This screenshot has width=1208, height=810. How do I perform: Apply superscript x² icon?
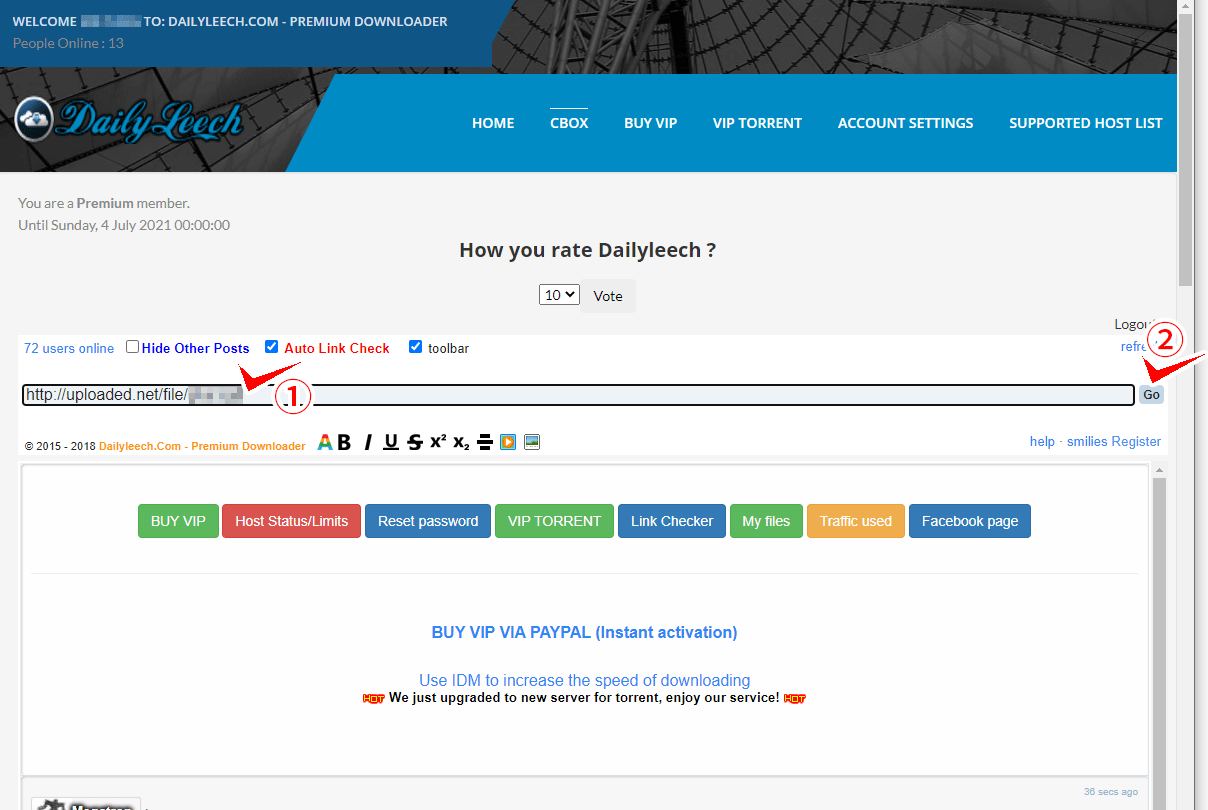[x=438, y=442]
